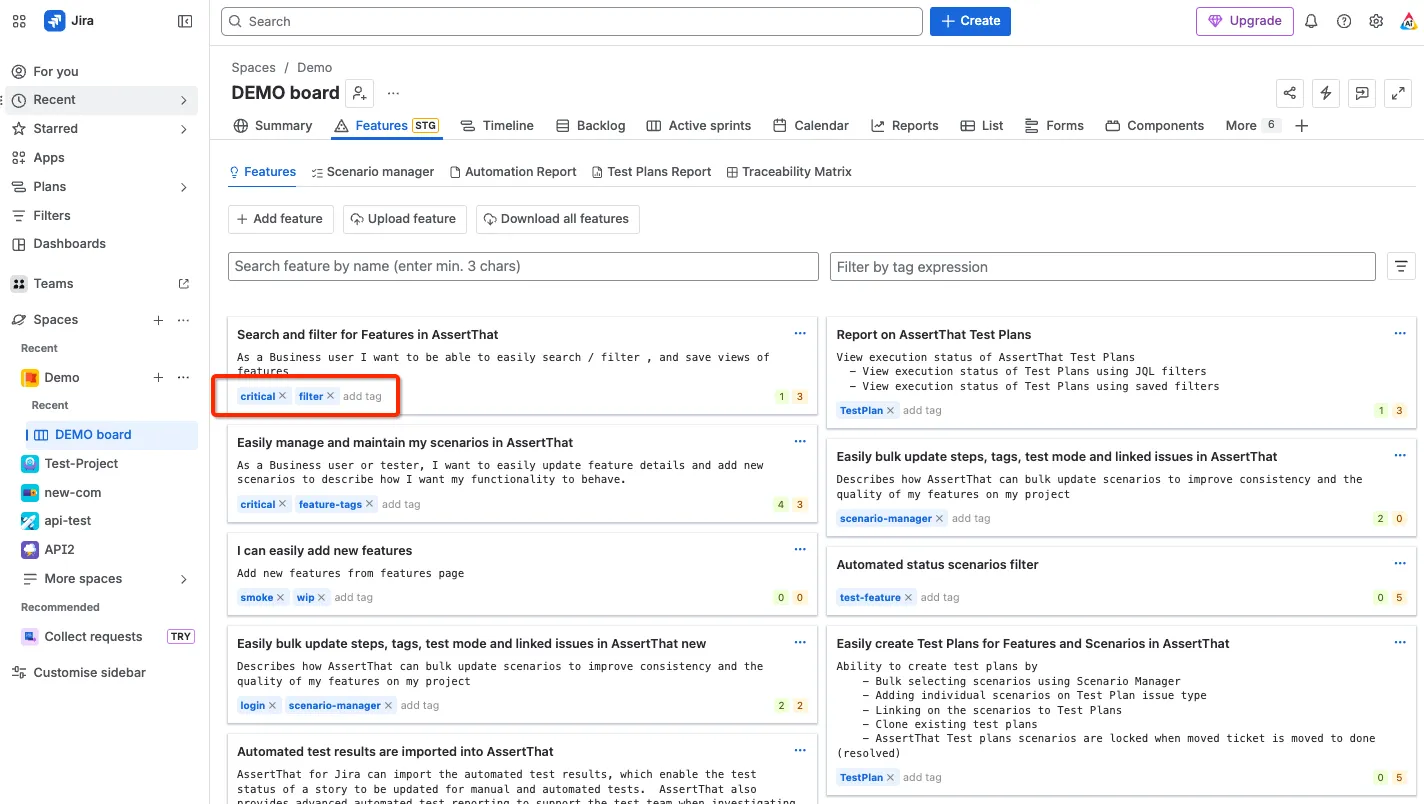Collapse the sidebar using the panel icon

click(x=185, y=21)
